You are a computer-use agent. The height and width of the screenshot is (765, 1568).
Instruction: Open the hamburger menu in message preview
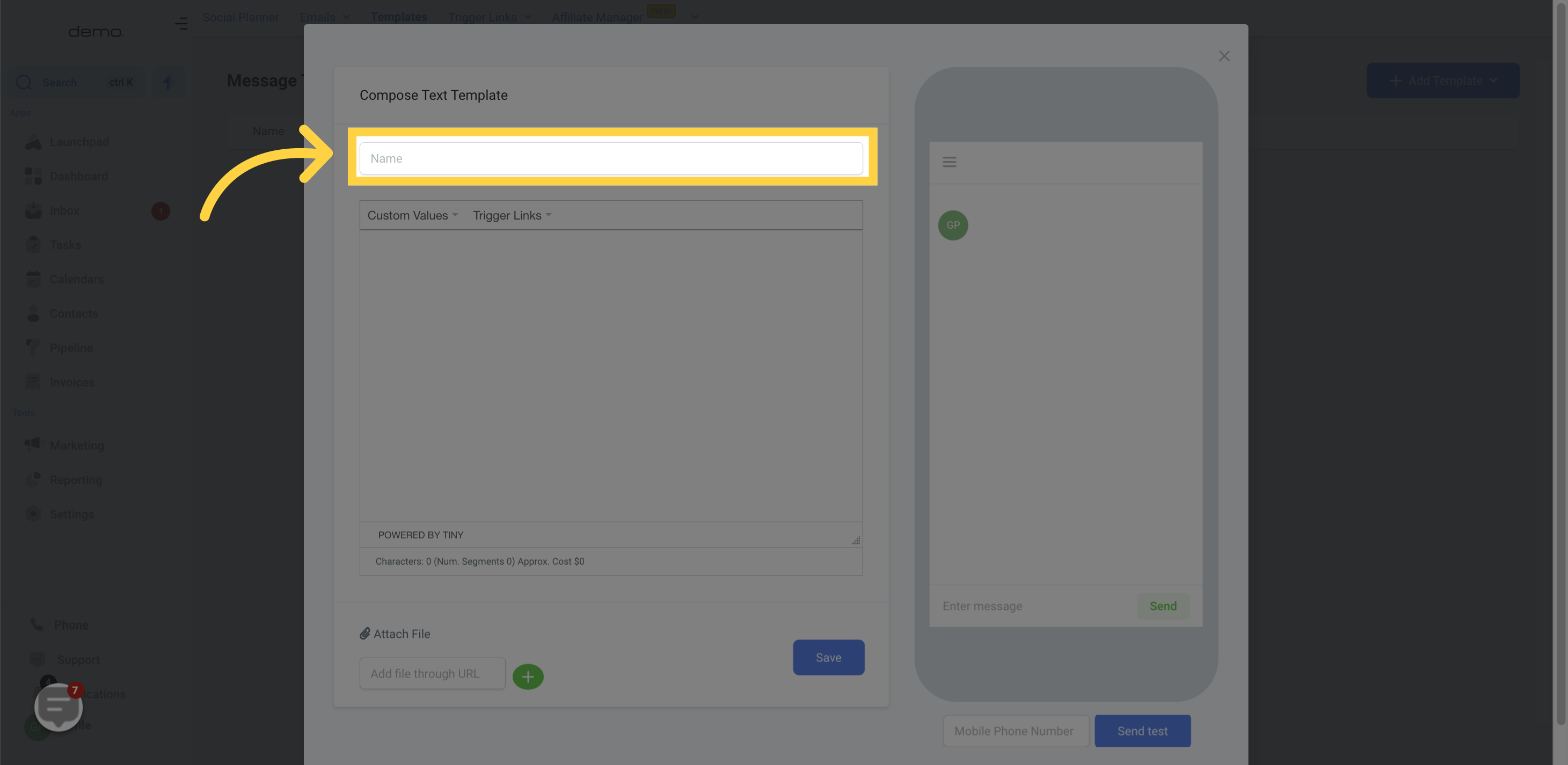(x=950, y=161)
